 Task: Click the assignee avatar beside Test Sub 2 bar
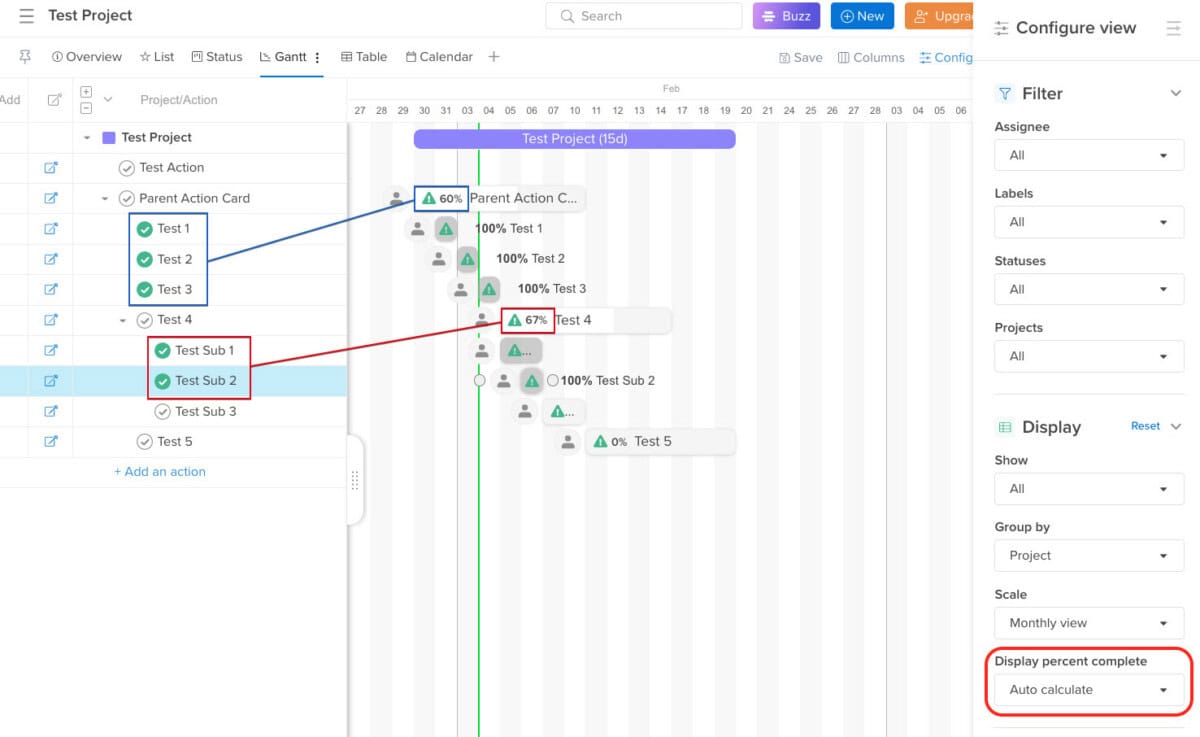(504, 380)
